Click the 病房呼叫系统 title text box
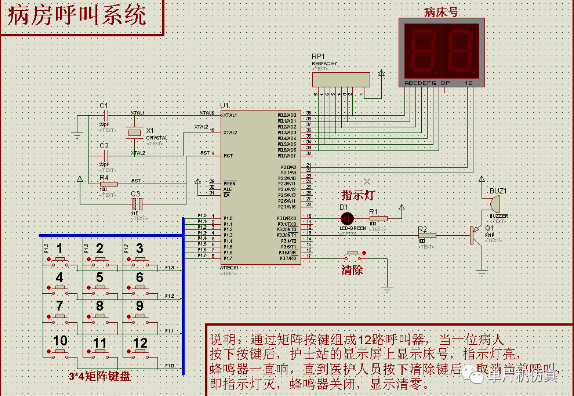The height and width of the screenshot is (396, 574). 81,18
